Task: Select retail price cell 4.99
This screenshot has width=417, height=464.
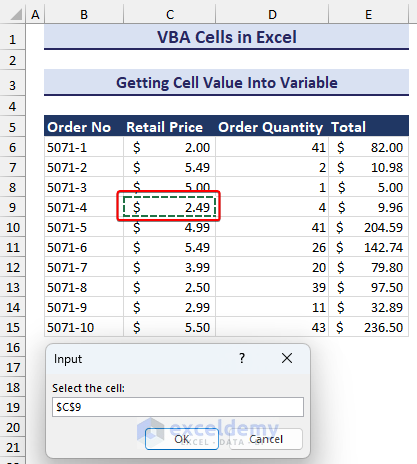Action: (169, 227)
